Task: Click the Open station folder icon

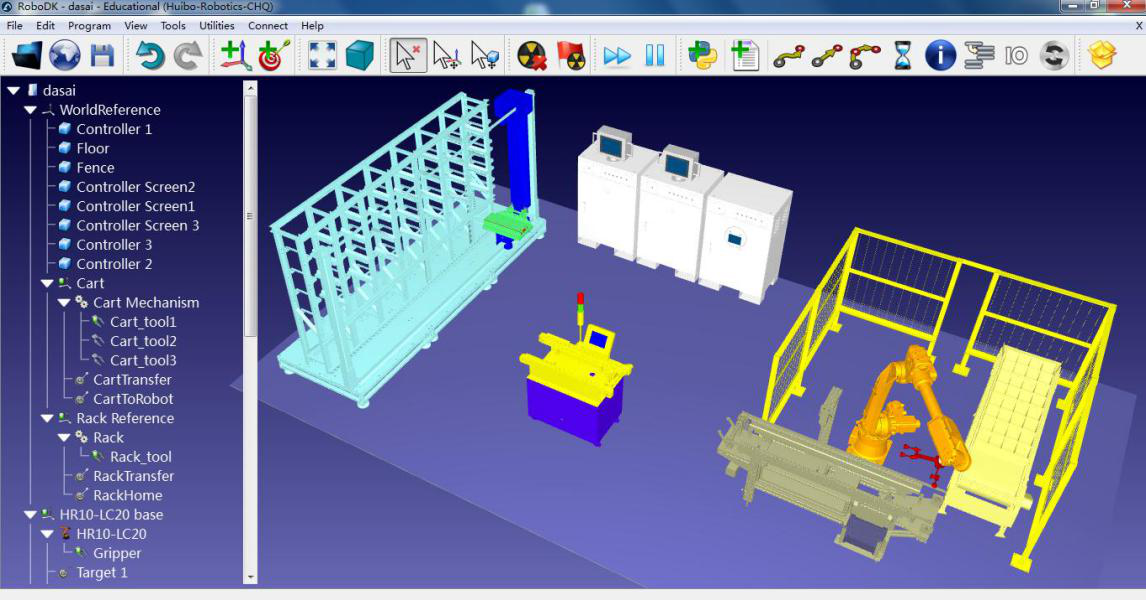Action: coord(27,55)
